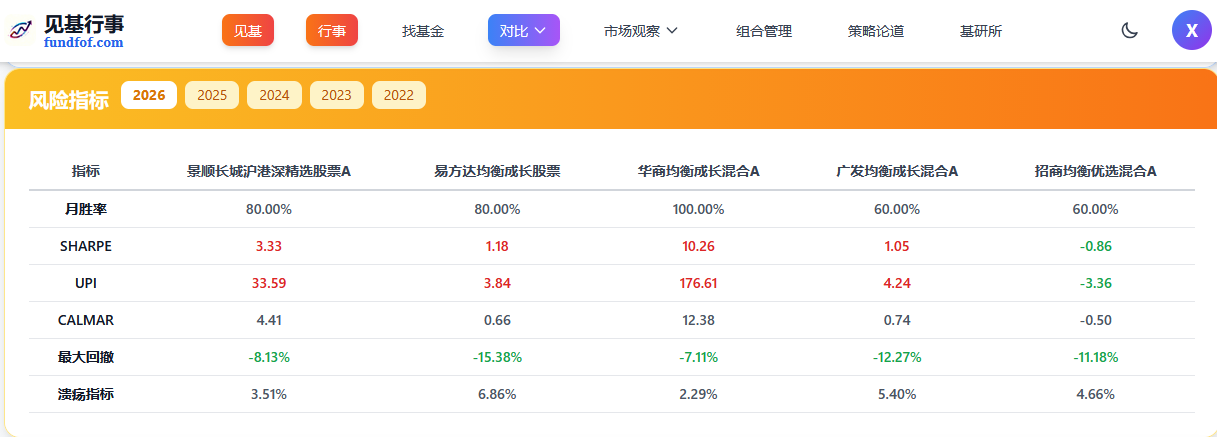Click the 月胜率 row label
Screen dimensions: 1217x437
coord(86,209)
